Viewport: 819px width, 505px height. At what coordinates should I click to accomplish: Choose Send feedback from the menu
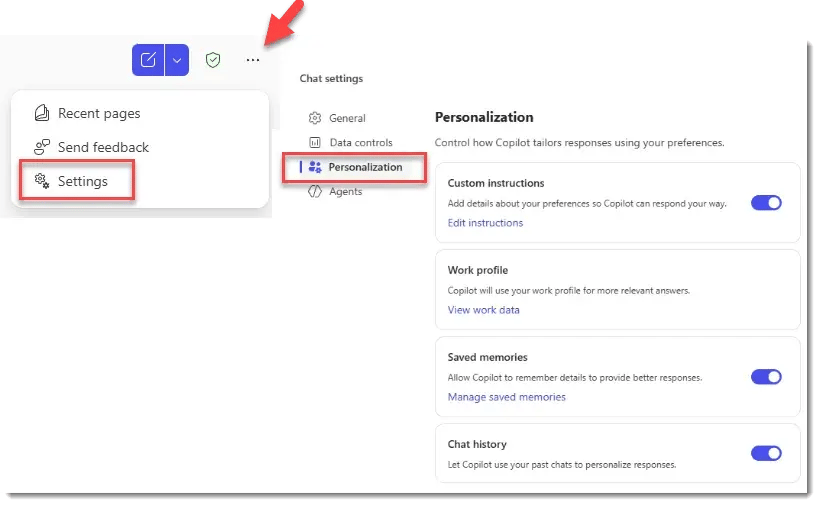tap(103, 147)
